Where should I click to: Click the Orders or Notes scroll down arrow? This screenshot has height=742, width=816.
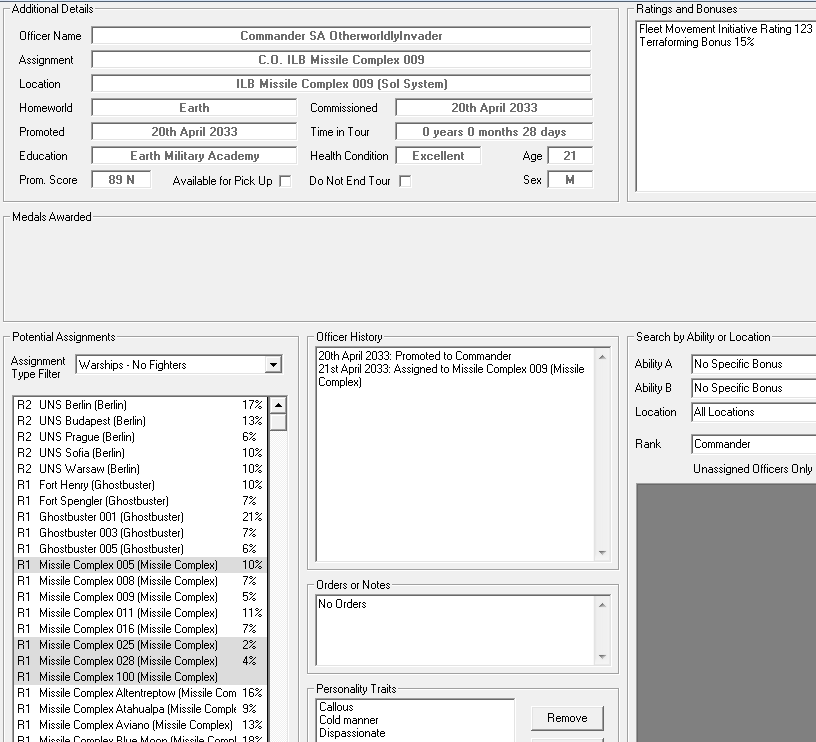602,657
